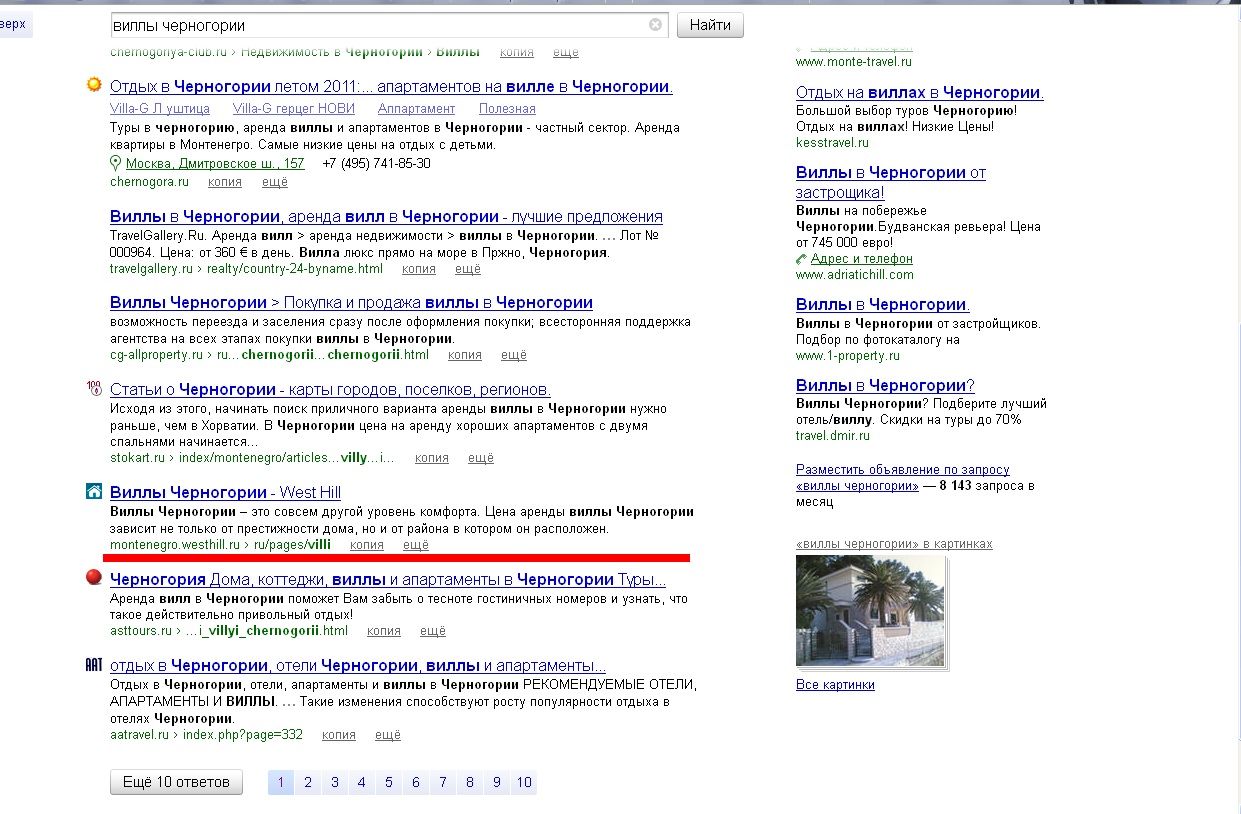The width and height of the screenshot is (1241, 814).
Task: Open Виллы Черногории - West Hill result
Action: (x=225, y=493)
